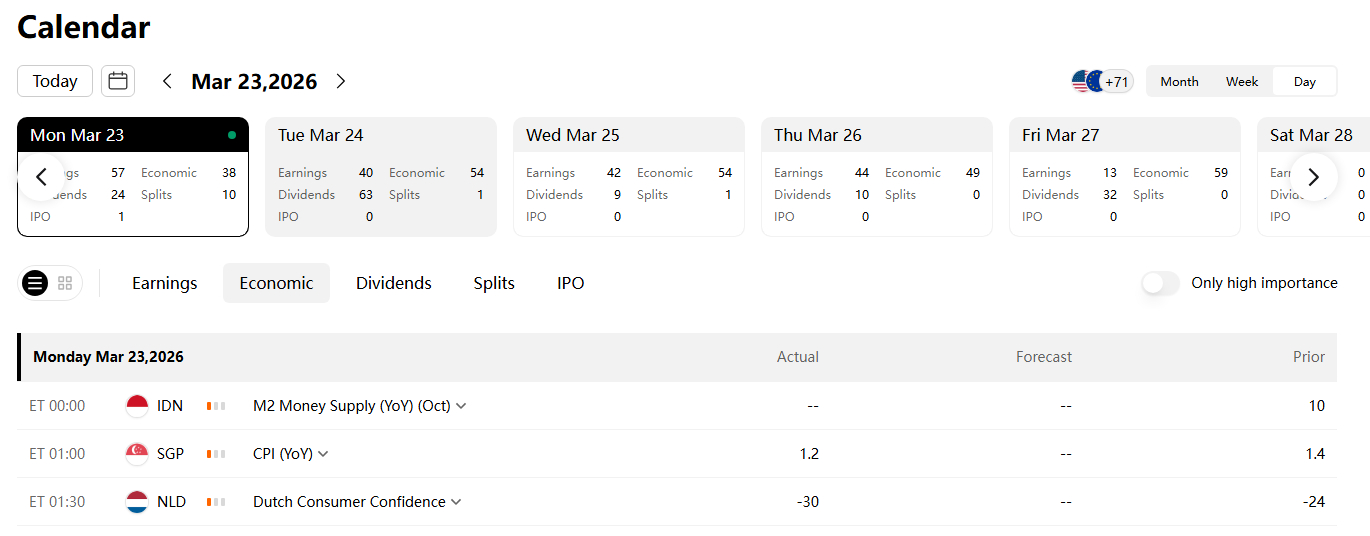Open the Dividends tab

point(394,283)
